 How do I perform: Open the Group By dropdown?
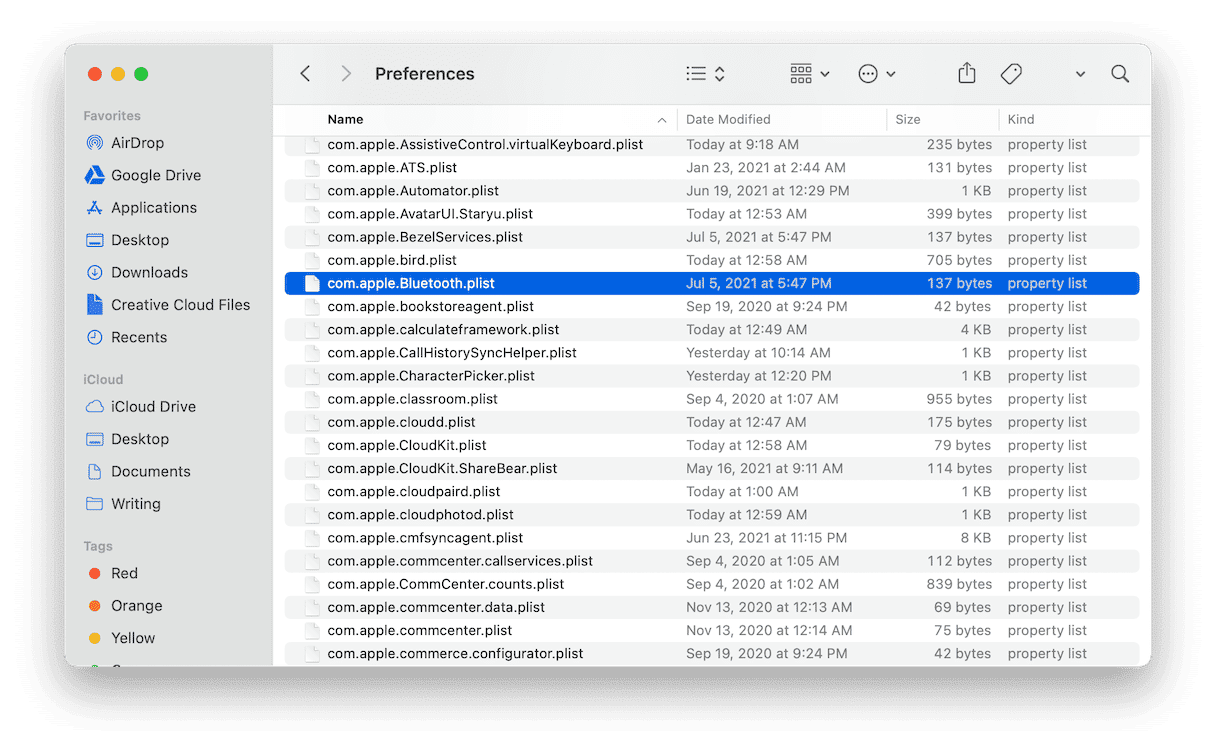pyautogui.click(x=810, y=74)
